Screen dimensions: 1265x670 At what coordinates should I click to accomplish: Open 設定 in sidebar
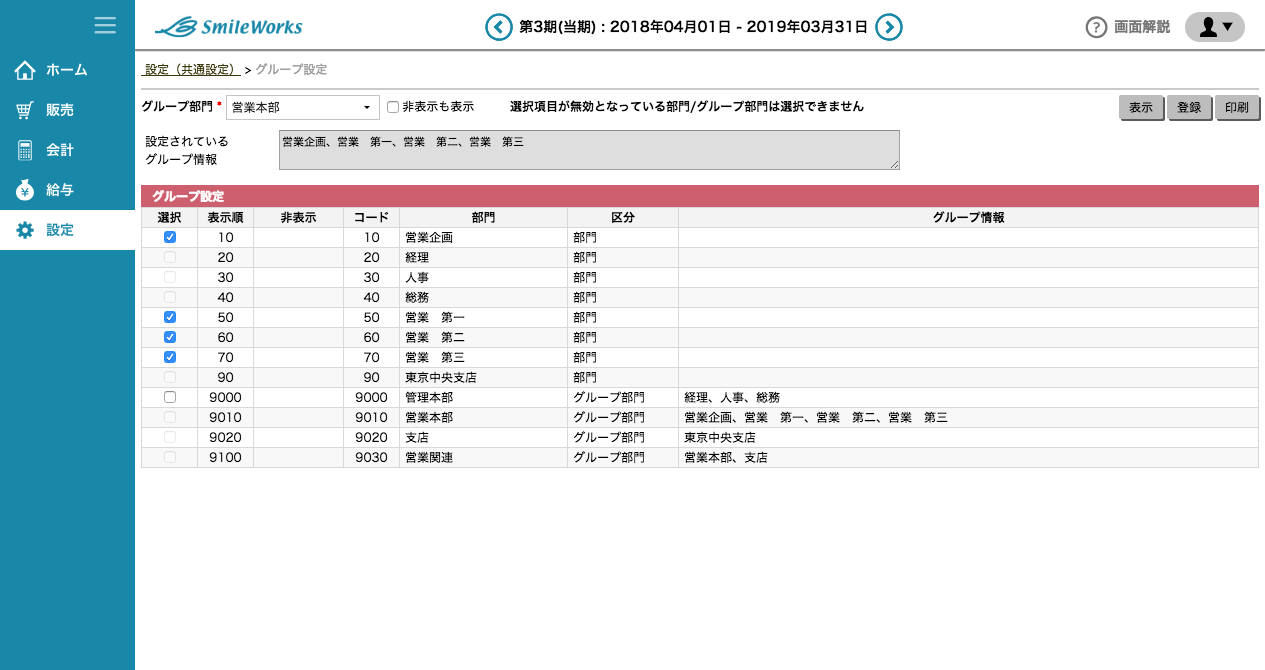[67, 230]
